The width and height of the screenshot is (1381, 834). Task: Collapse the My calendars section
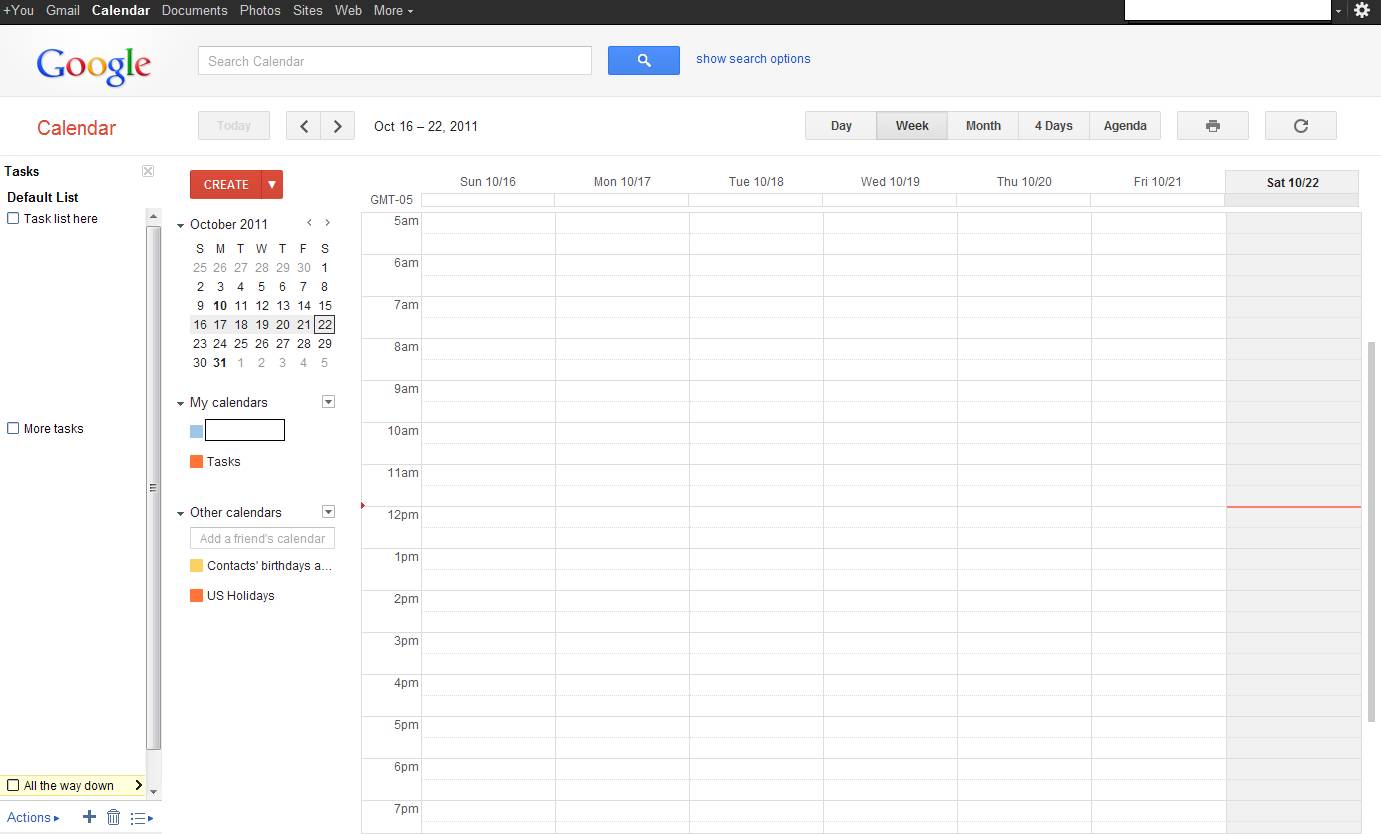pyautogui.click(x=181, y=403)
